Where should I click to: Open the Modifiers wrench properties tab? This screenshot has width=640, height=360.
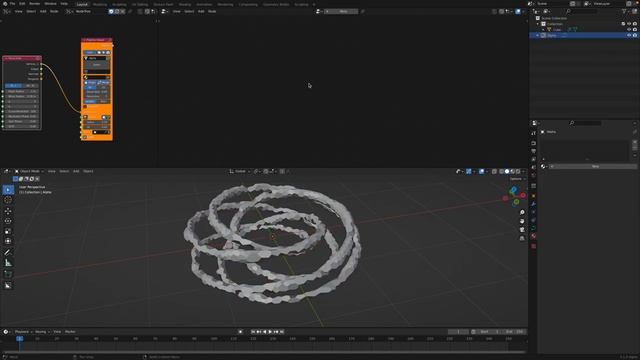point(533,204)
